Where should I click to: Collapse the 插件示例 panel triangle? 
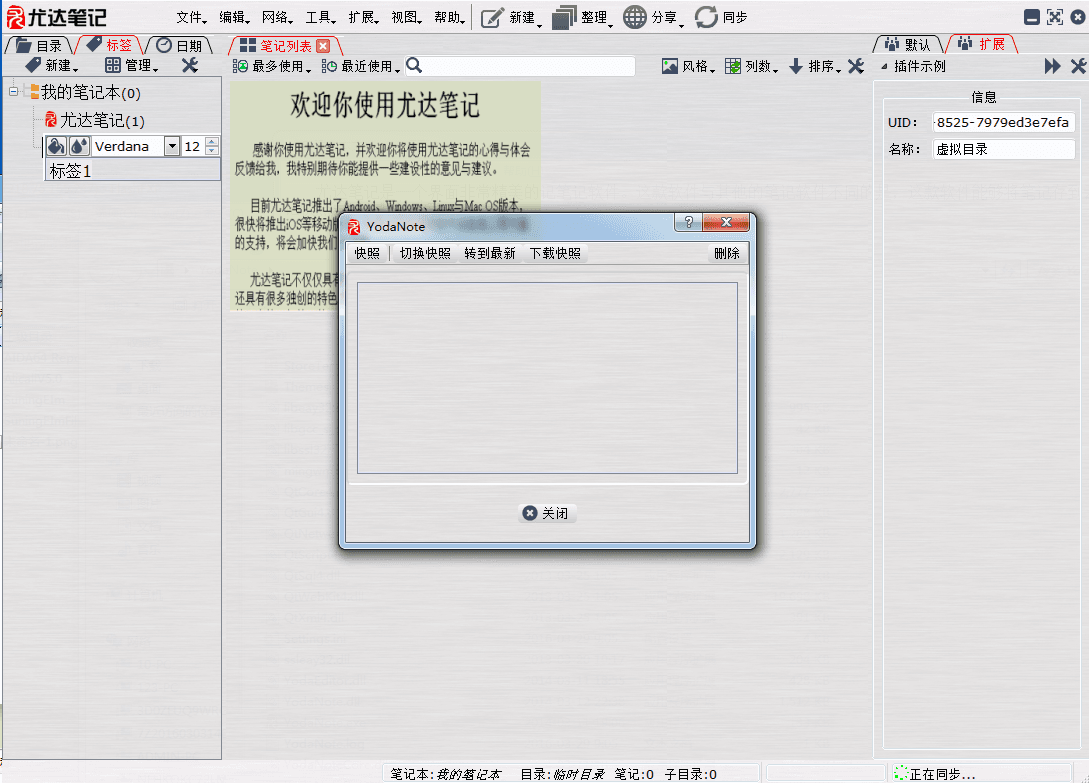[x=884, y=67]
